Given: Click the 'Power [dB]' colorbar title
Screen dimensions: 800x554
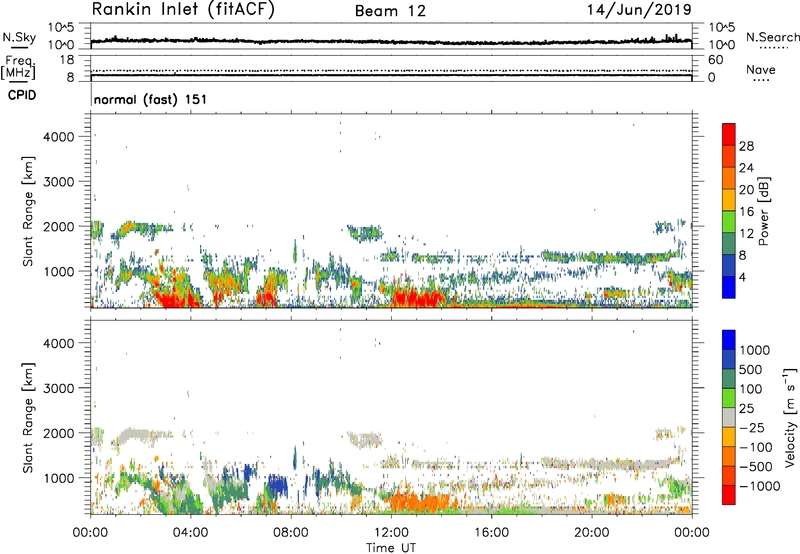Looking at the screenshot, I should tap(763, 211).
